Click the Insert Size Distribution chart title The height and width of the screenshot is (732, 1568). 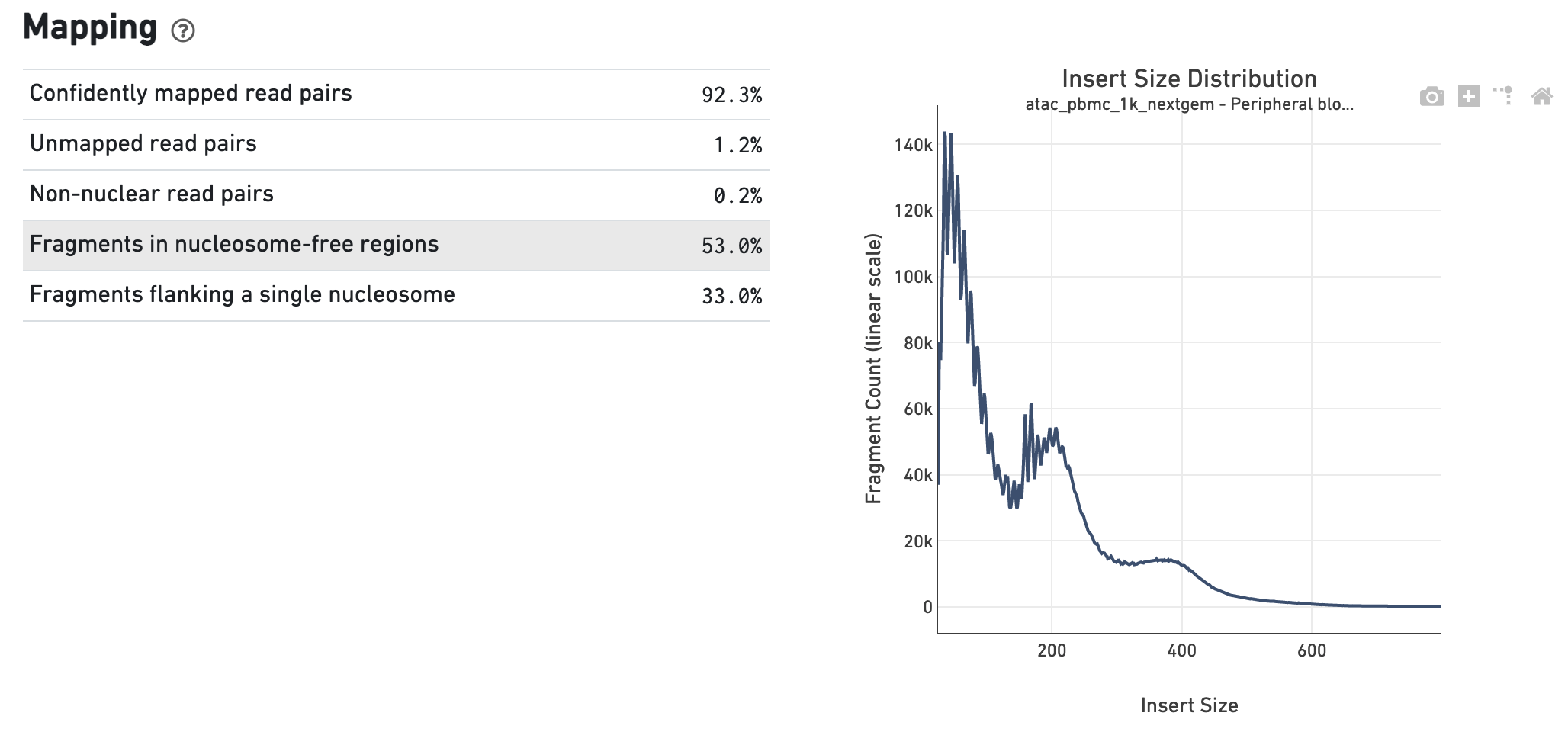click(x=1189, y=79)
